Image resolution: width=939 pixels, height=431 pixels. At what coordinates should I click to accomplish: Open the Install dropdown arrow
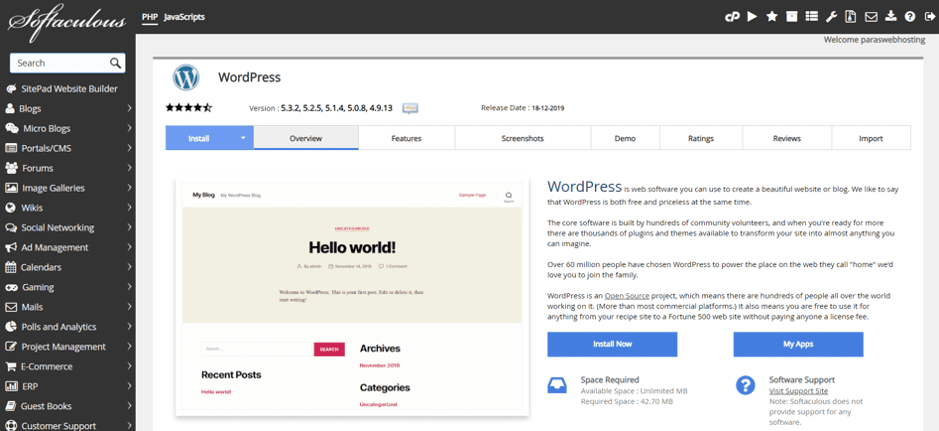242,138
